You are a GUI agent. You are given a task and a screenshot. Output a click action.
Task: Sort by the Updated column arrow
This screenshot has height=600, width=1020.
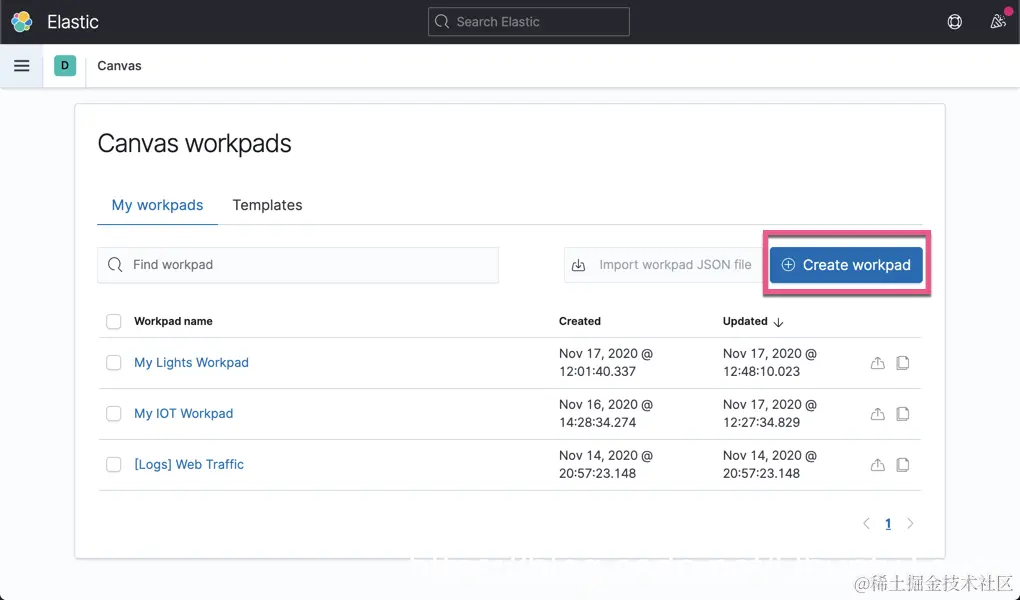(x=778, y=322)
